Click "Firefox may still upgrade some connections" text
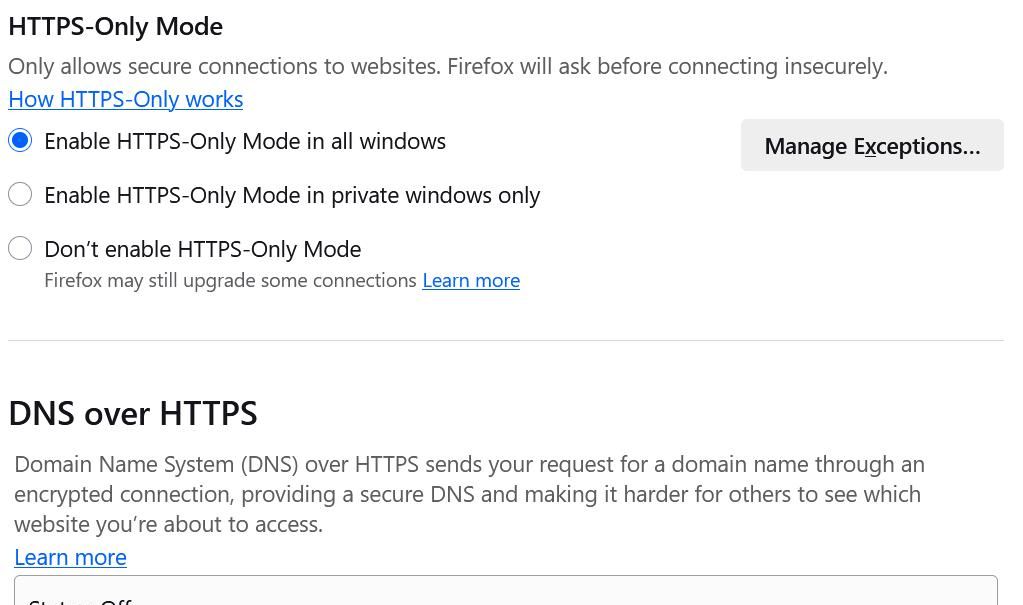The image size is (1023, 605). (230, 281)
